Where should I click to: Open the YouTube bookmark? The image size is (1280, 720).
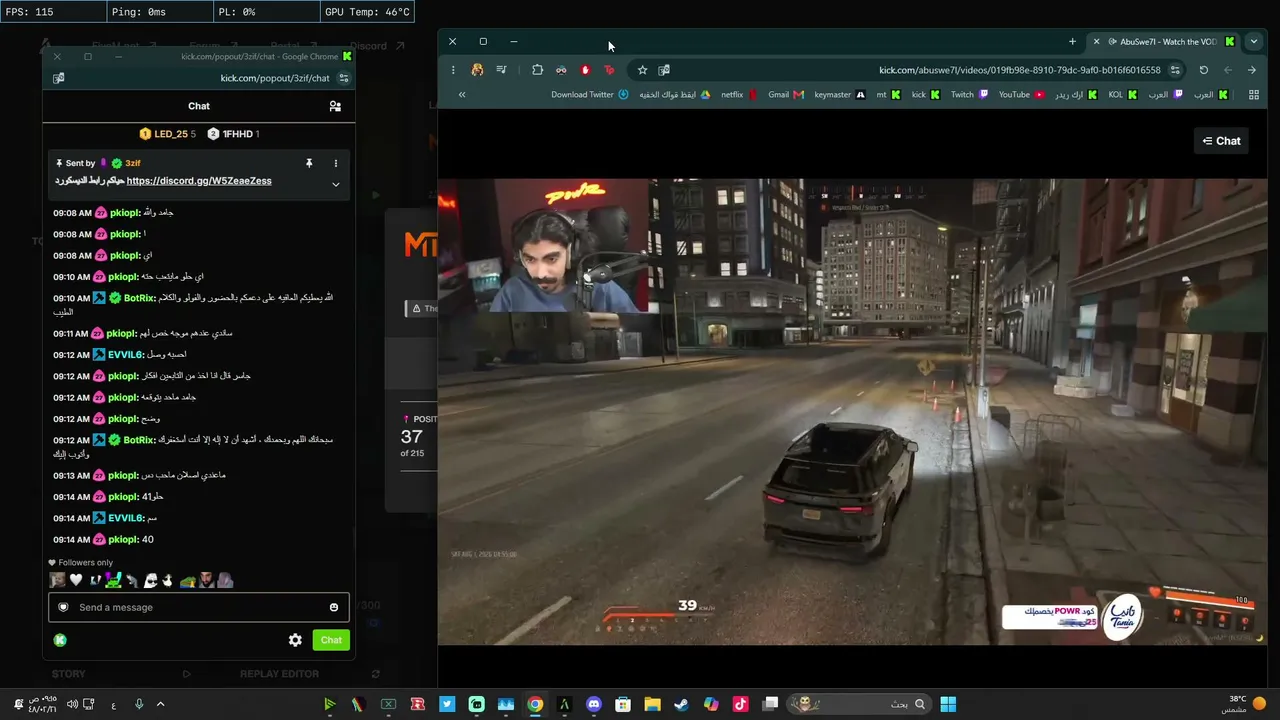(x=1021, y=95)
